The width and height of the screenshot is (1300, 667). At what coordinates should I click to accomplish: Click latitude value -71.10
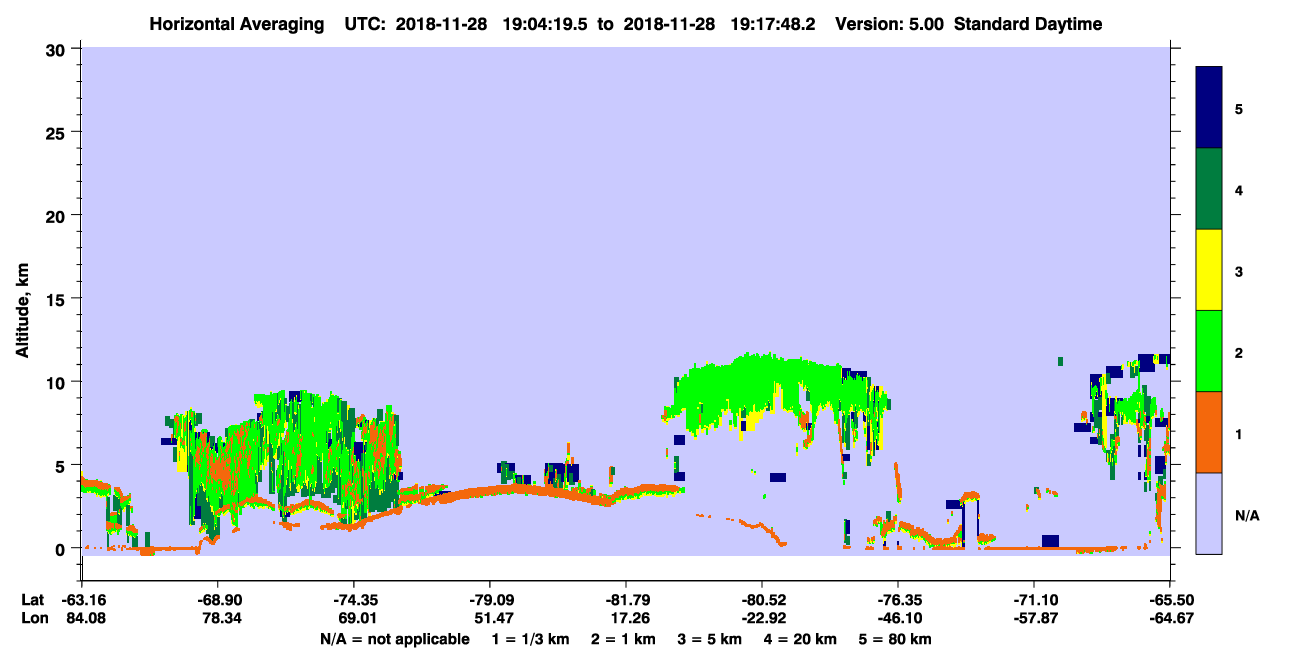1034,599
